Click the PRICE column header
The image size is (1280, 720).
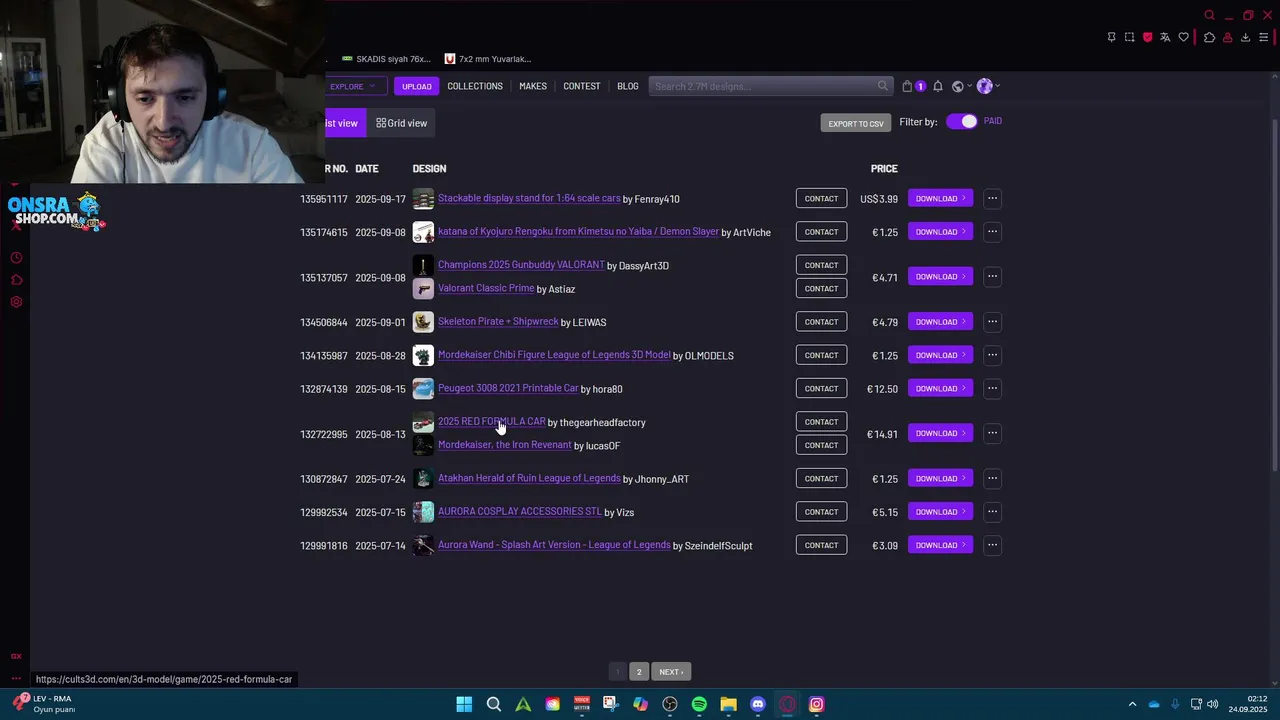click(884, 168)
